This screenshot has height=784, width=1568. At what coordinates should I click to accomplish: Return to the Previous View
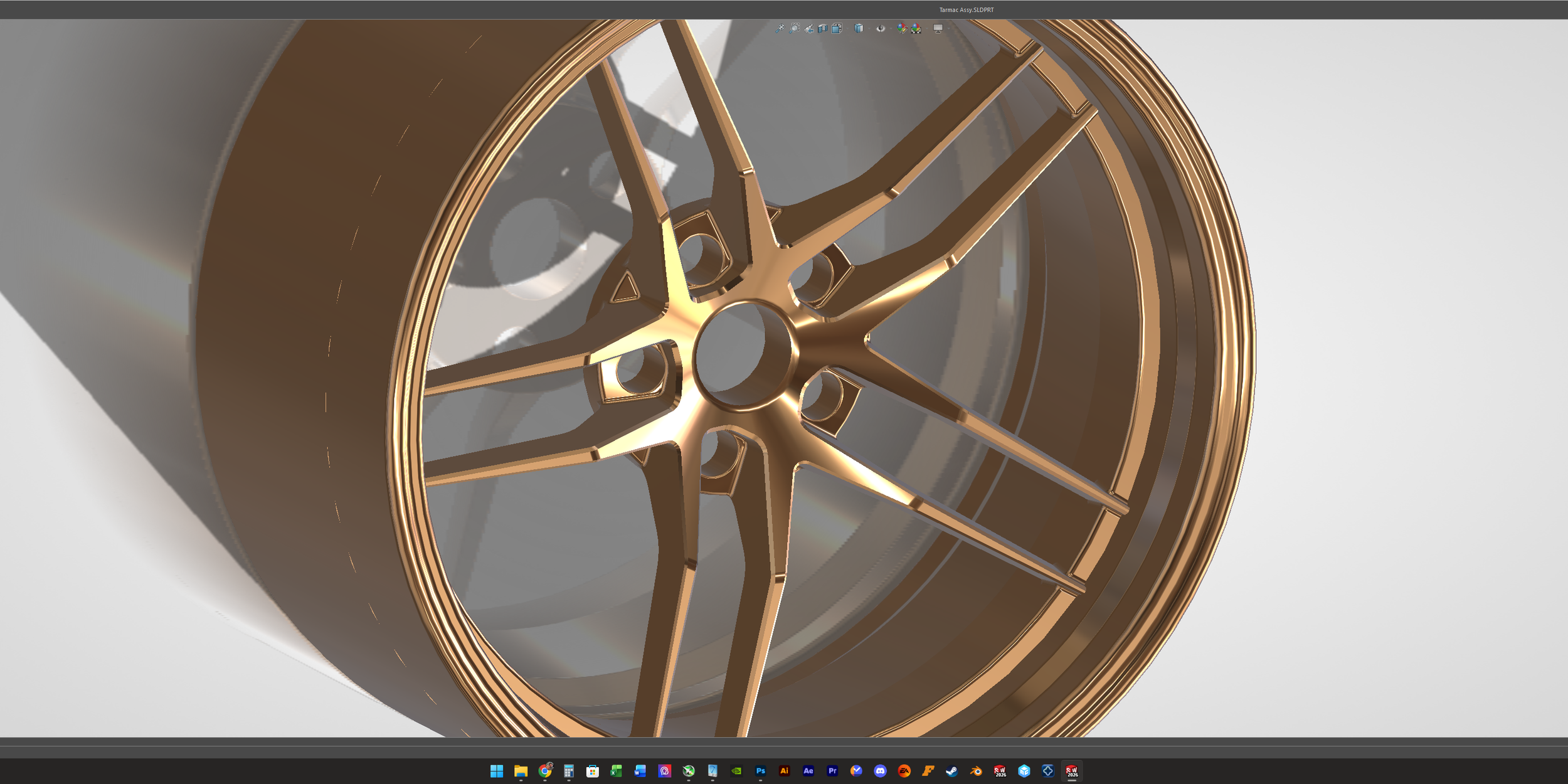coord(809,28)
